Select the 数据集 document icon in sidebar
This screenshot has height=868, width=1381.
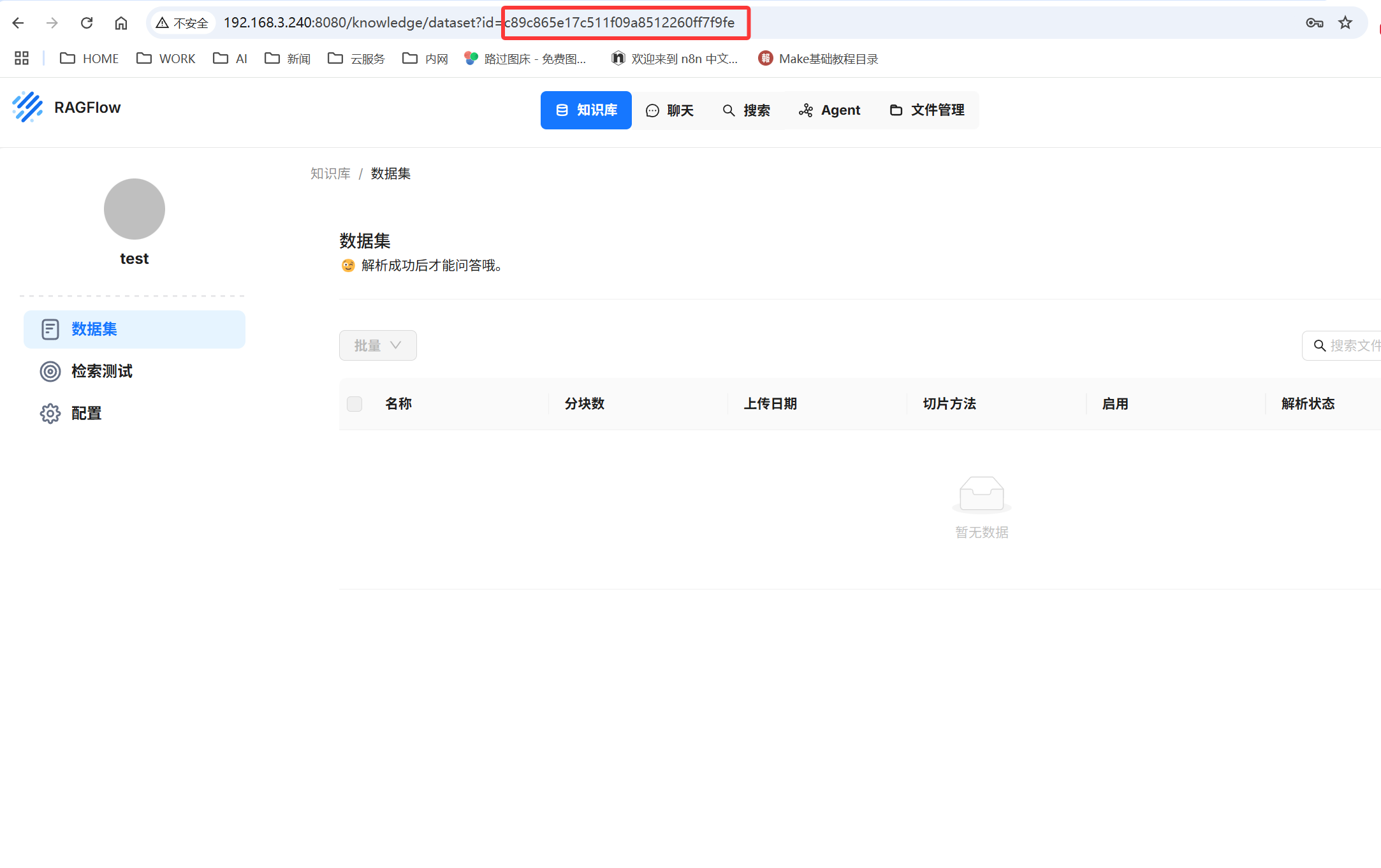(x=50, y=329)
